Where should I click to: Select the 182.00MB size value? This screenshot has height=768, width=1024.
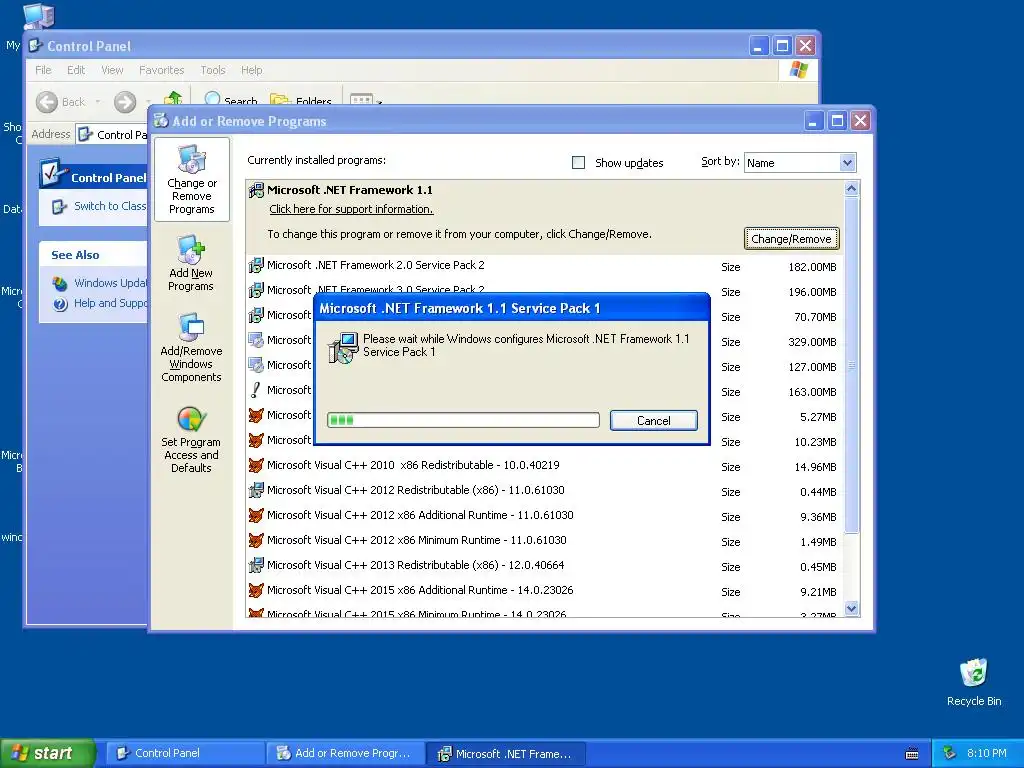click(812, 267)
